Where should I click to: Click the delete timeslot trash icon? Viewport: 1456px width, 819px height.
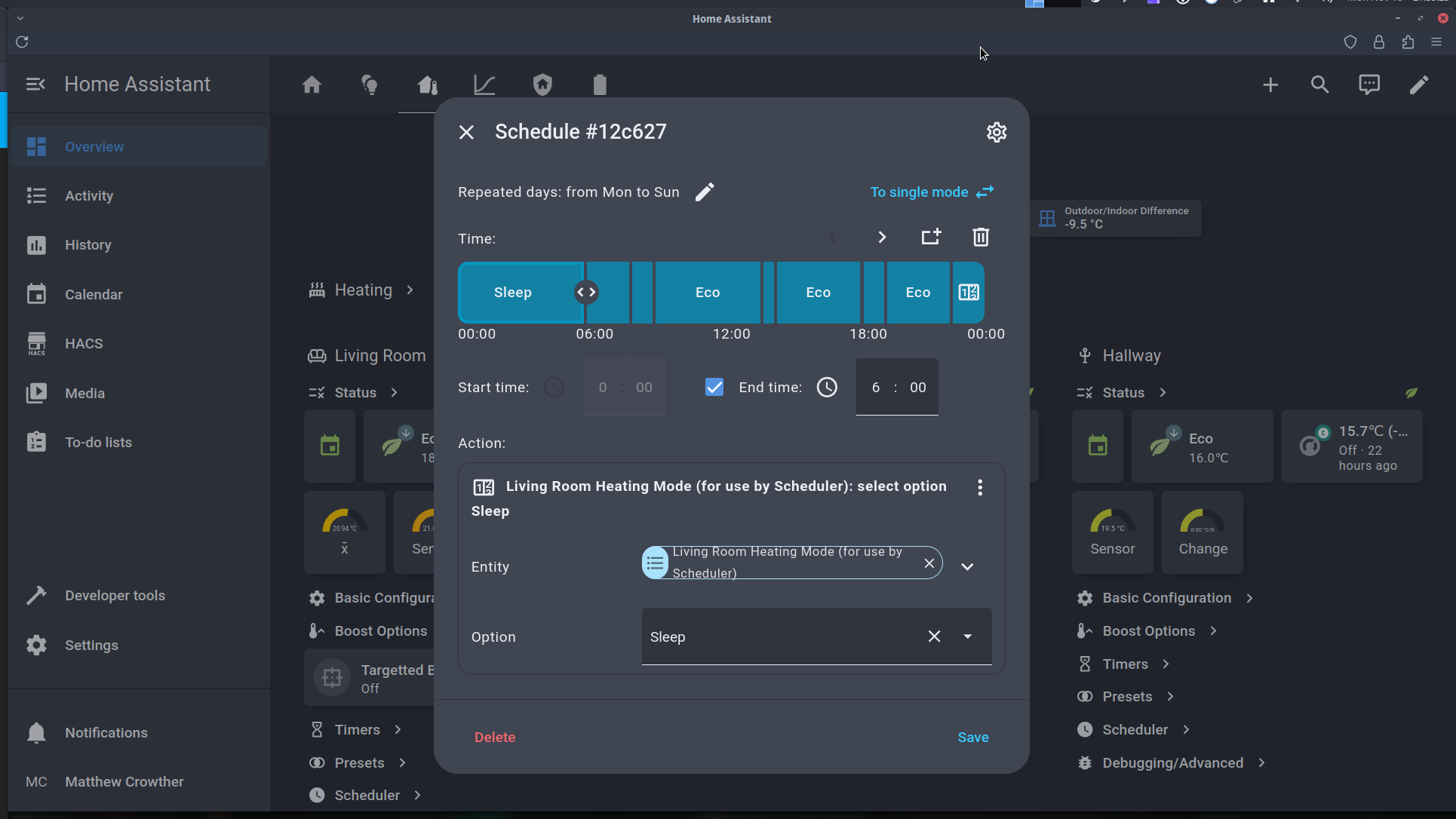[x=980, y=238]
